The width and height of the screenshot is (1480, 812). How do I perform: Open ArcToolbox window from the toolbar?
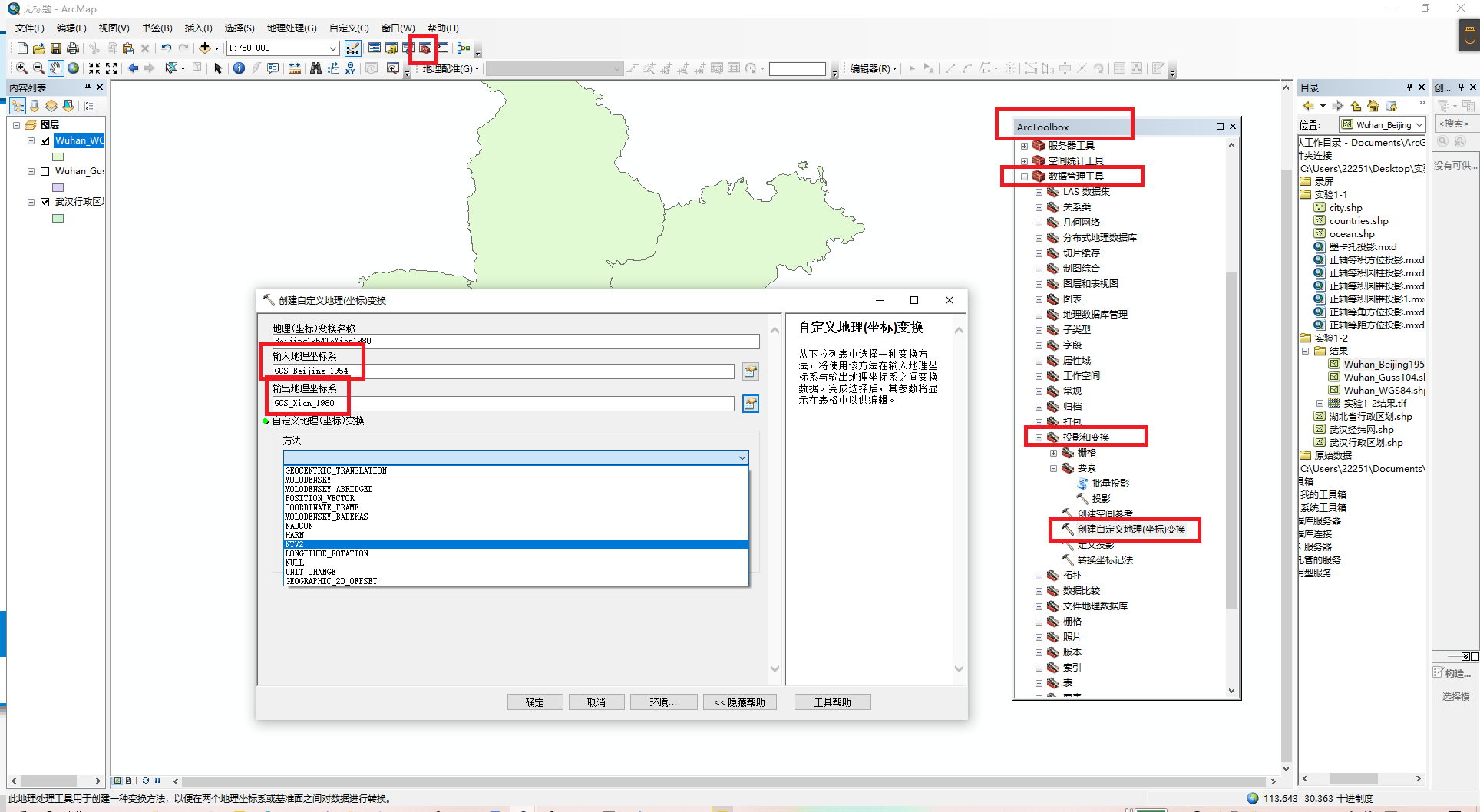pos(425,48)
